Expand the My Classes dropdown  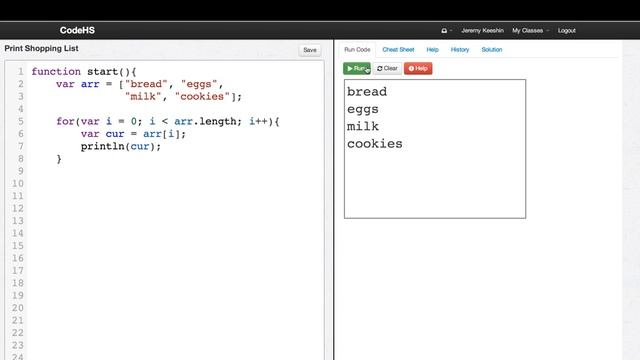pos(530,31)
